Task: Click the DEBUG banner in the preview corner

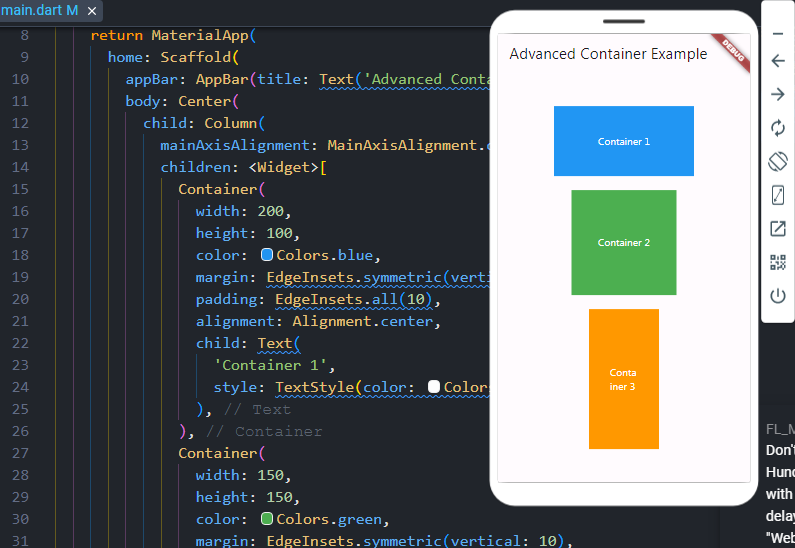Action: coord(732,52)
